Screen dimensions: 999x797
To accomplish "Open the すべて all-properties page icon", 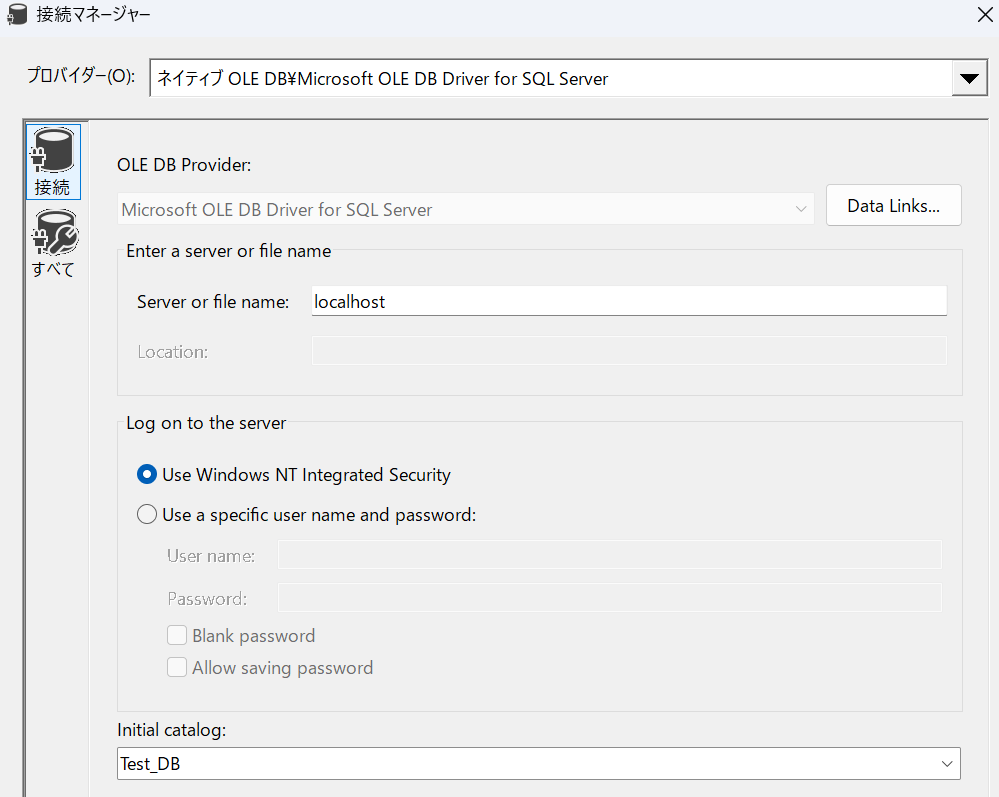I will tap(54, 244).
